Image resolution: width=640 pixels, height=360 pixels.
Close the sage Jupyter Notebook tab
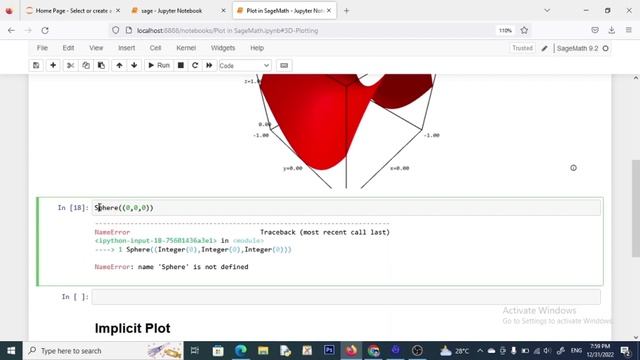223,11
